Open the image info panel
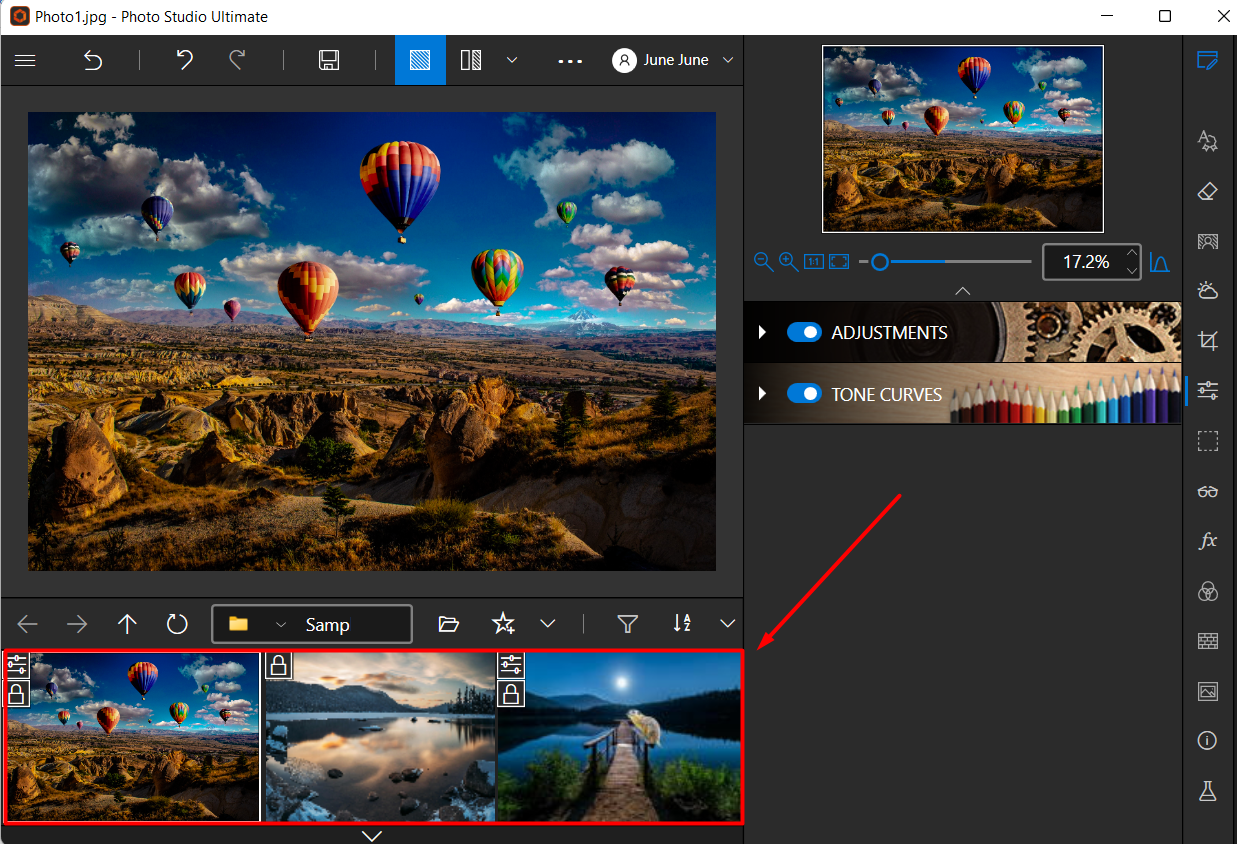This screenshot has width=1237, height=844. 1208,741
